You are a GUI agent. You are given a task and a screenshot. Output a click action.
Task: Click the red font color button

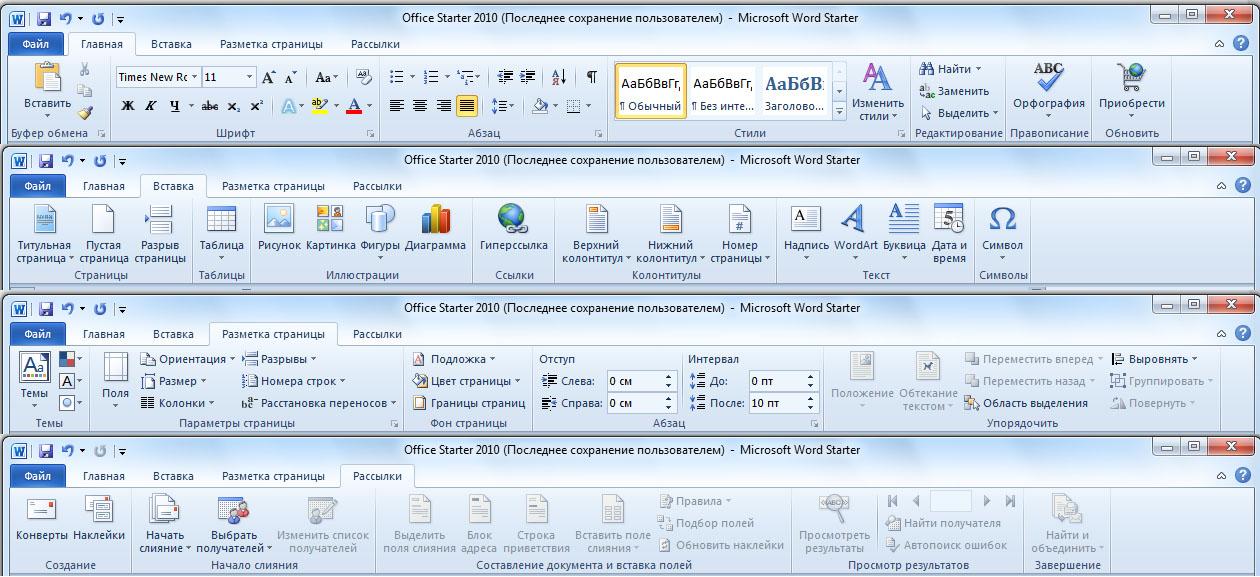(x=353, y=106)
